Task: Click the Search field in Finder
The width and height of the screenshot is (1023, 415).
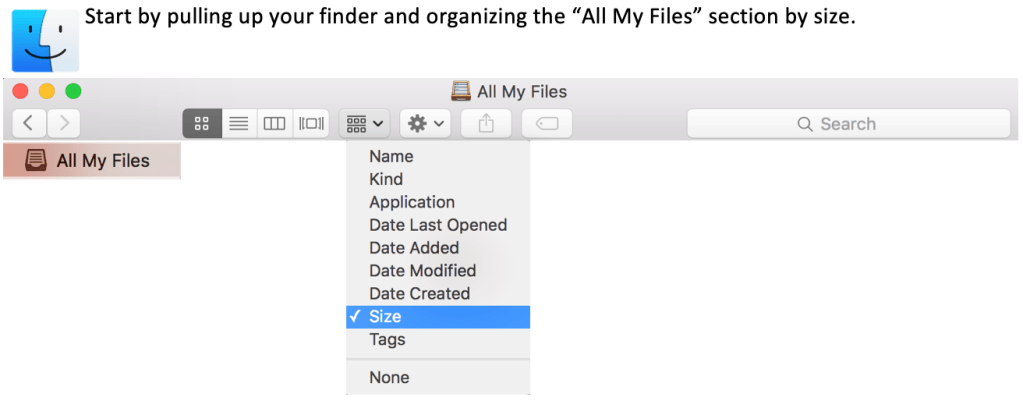Action: coord(848,124)
